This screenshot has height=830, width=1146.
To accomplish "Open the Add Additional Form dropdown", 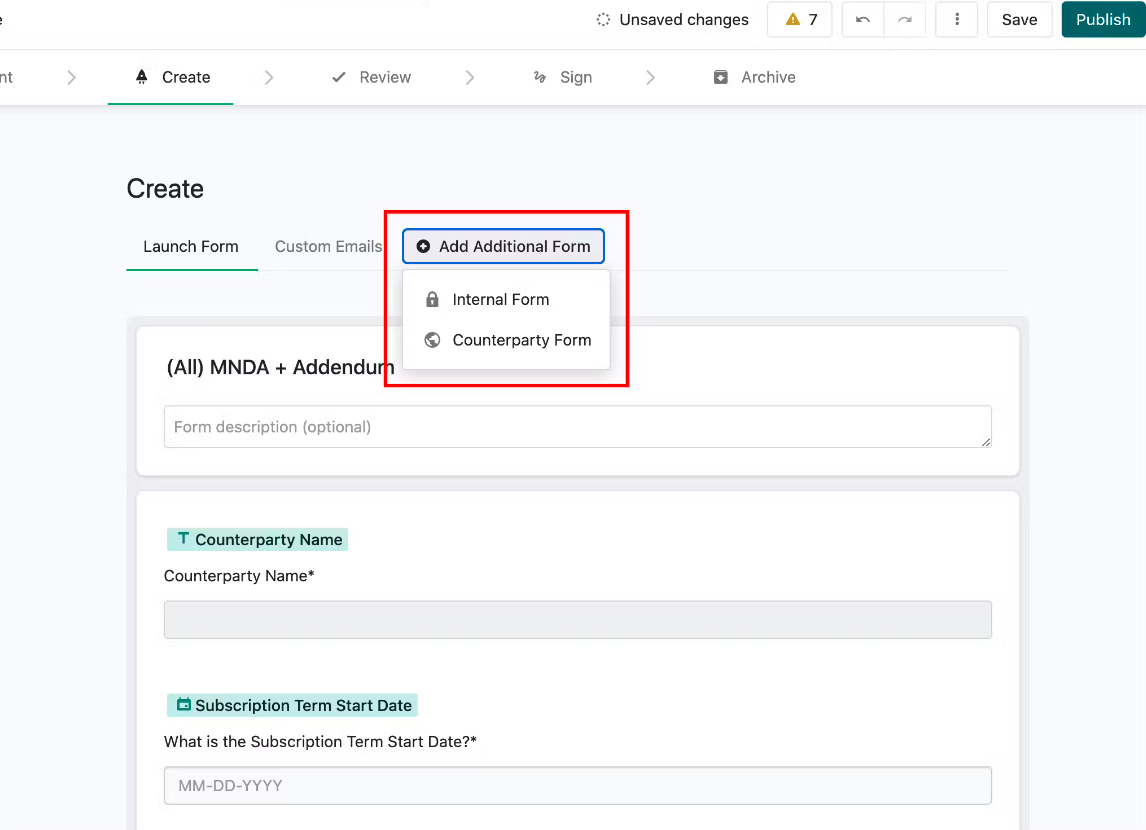I will click(503, 246).
